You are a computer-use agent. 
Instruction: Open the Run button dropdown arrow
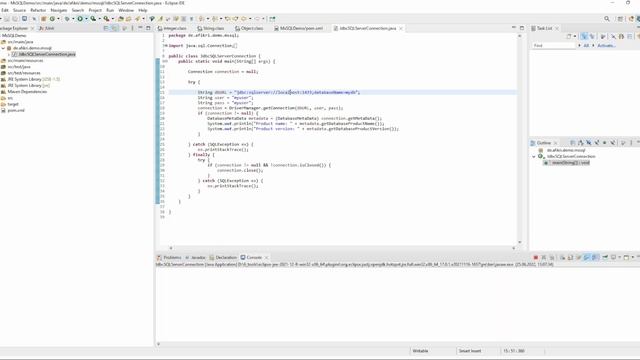(86, 19)
